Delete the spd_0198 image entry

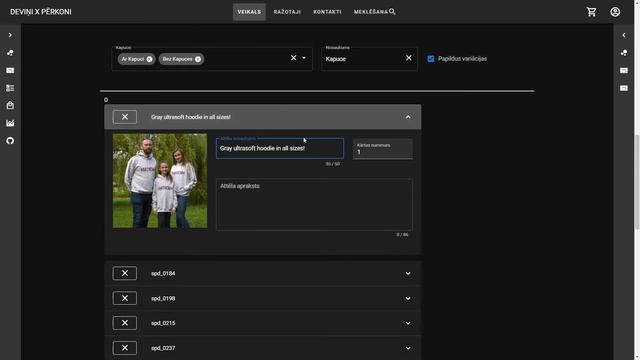pyautogui.click(x=125, y=298)
